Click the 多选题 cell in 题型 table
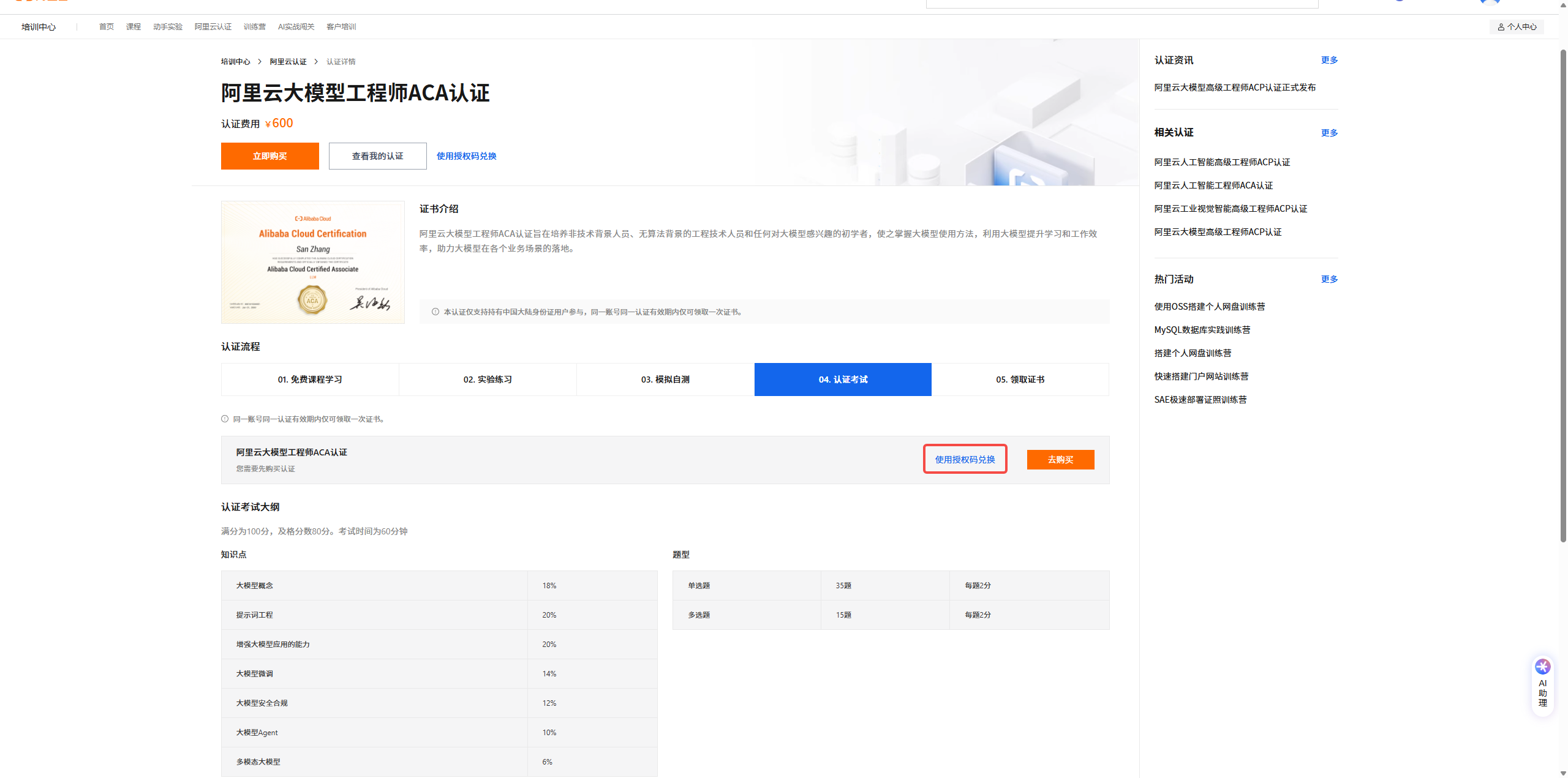The image size is (1568, 778). [x=747, y=615]
